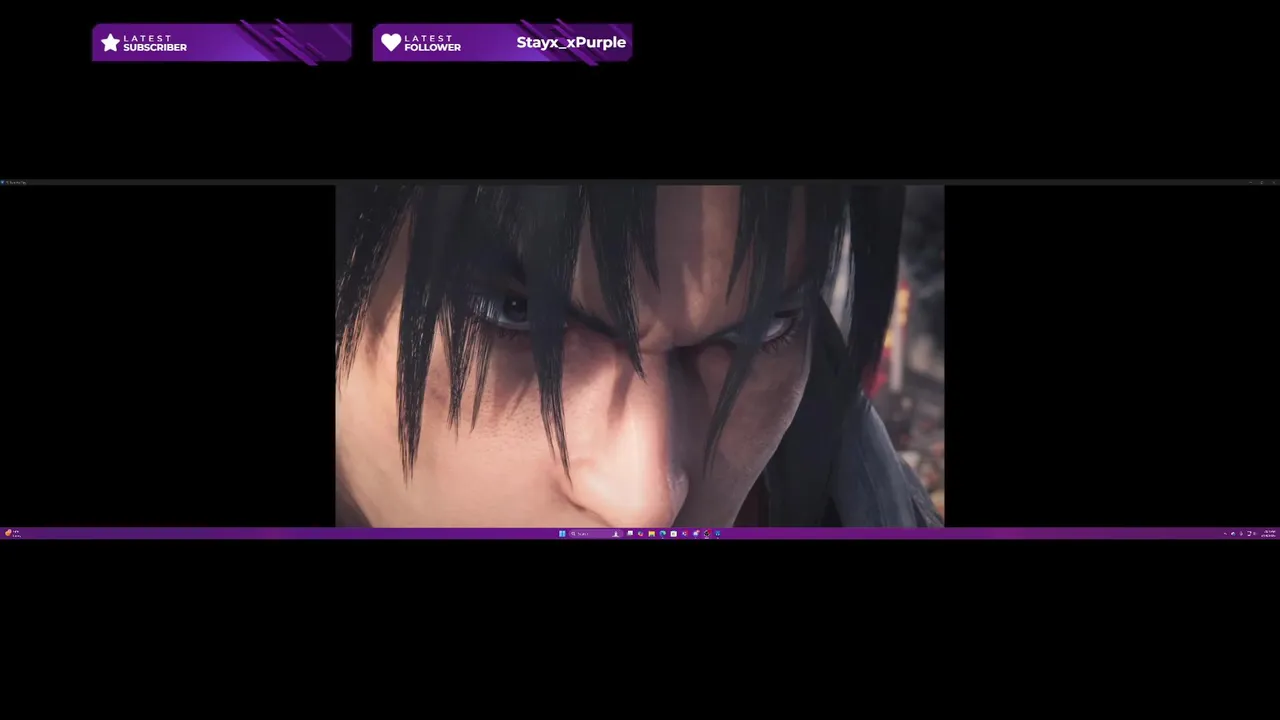Open File Explorer from the taskbar
Image resolution: width=1280 pixels, height=720 pixels.
(x=652, y=533)
